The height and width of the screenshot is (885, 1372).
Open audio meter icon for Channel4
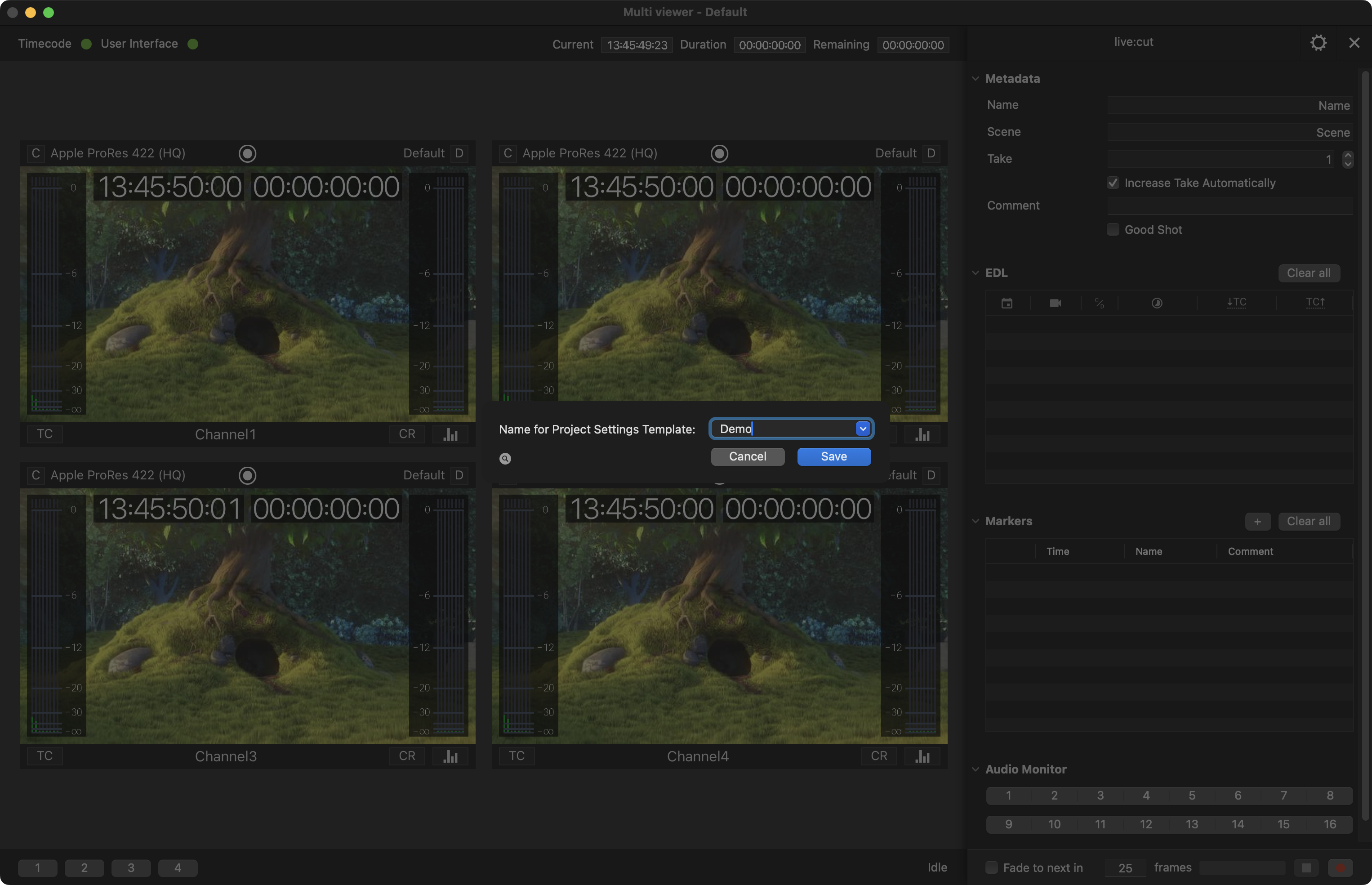pyautogui.click(x=923, y=756)
